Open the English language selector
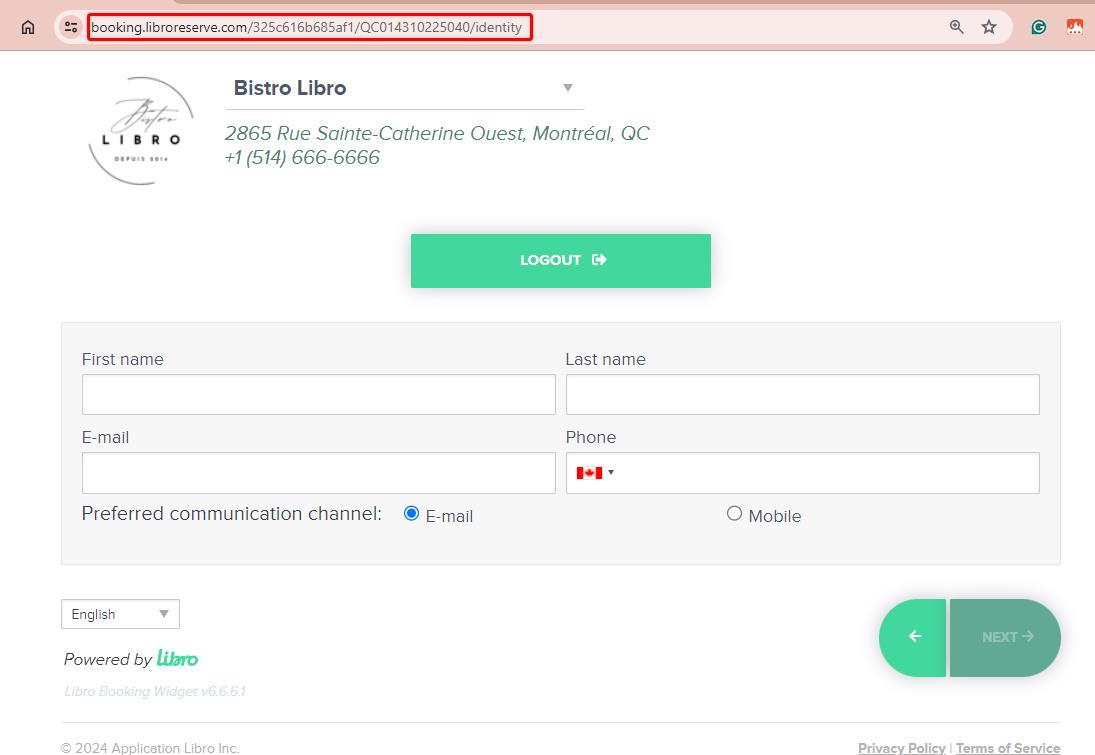 [x=119, y=613]
